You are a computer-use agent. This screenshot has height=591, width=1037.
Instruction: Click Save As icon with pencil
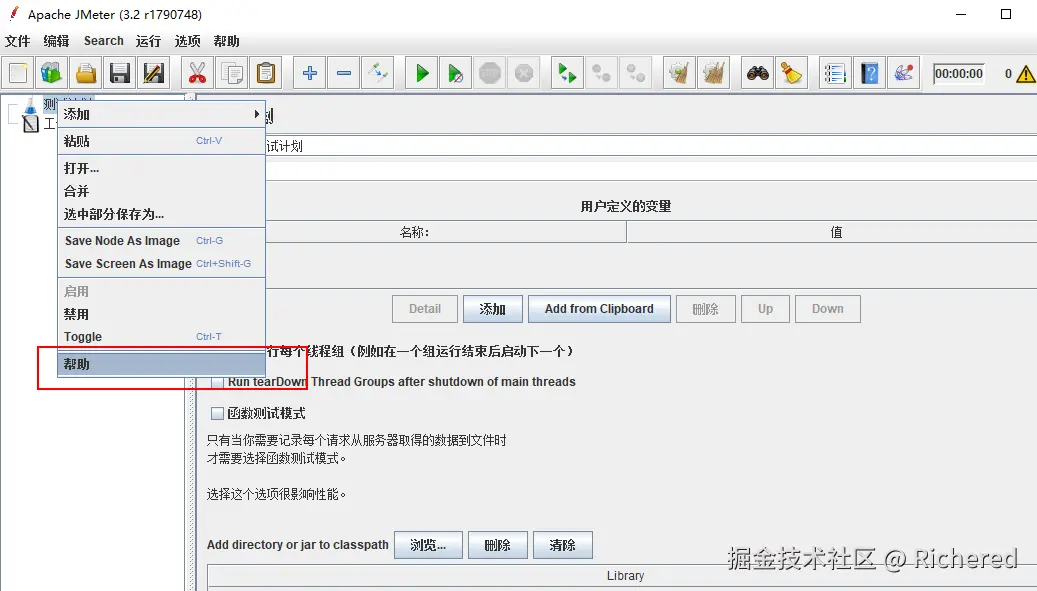pyautogui.click(x=153, y=73)
